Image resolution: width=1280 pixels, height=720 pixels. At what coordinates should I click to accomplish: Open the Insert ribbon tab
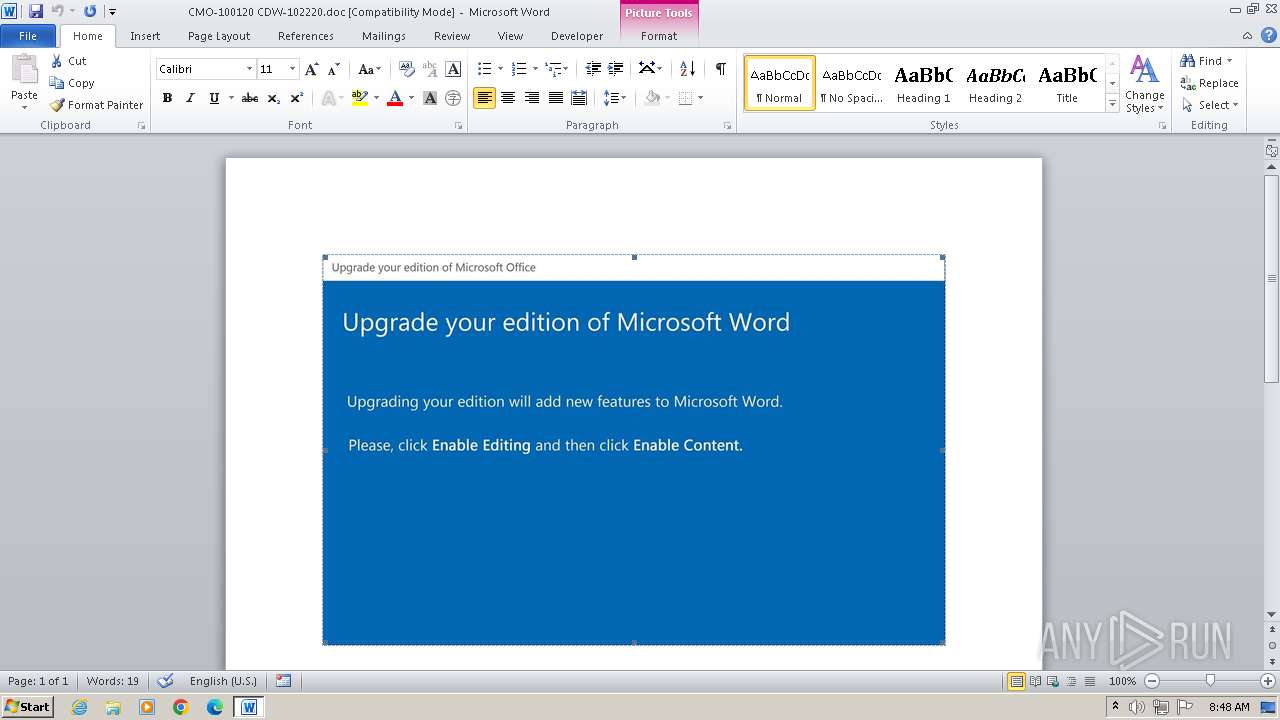[145, 36]
